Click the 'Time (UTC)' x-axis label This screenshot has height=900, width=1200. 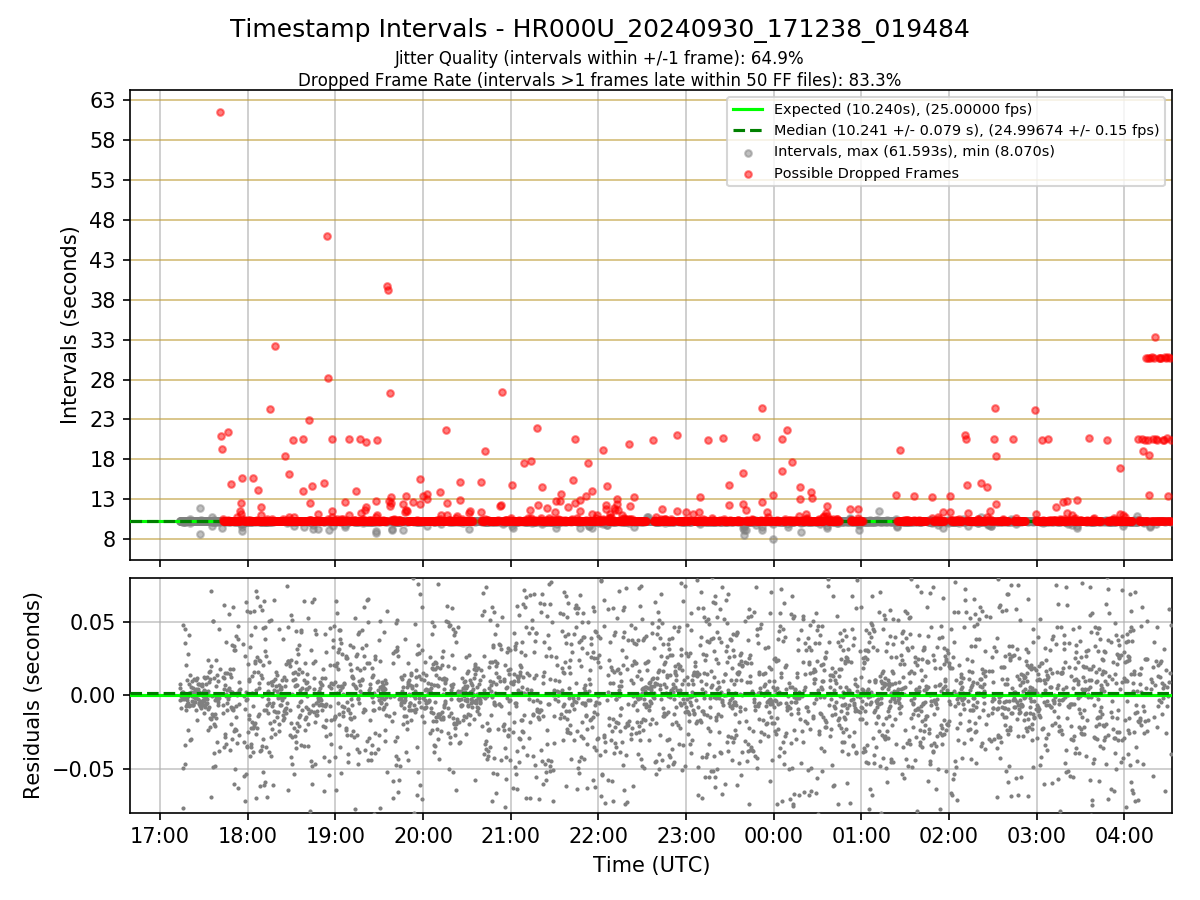[651, 865]
